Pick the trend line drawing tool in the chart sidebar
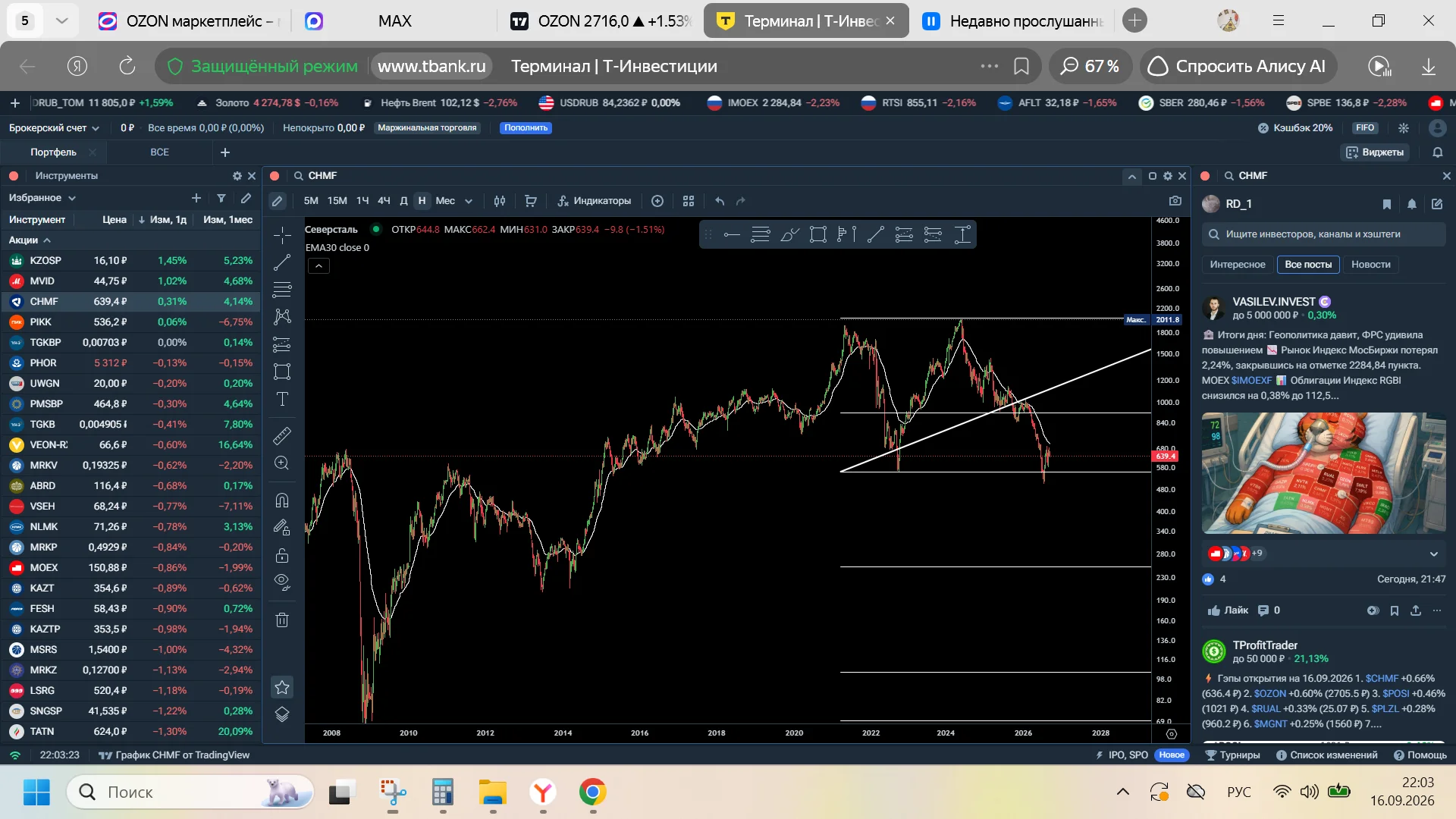This screenshot has height=819, width=1456. point(282,262)
